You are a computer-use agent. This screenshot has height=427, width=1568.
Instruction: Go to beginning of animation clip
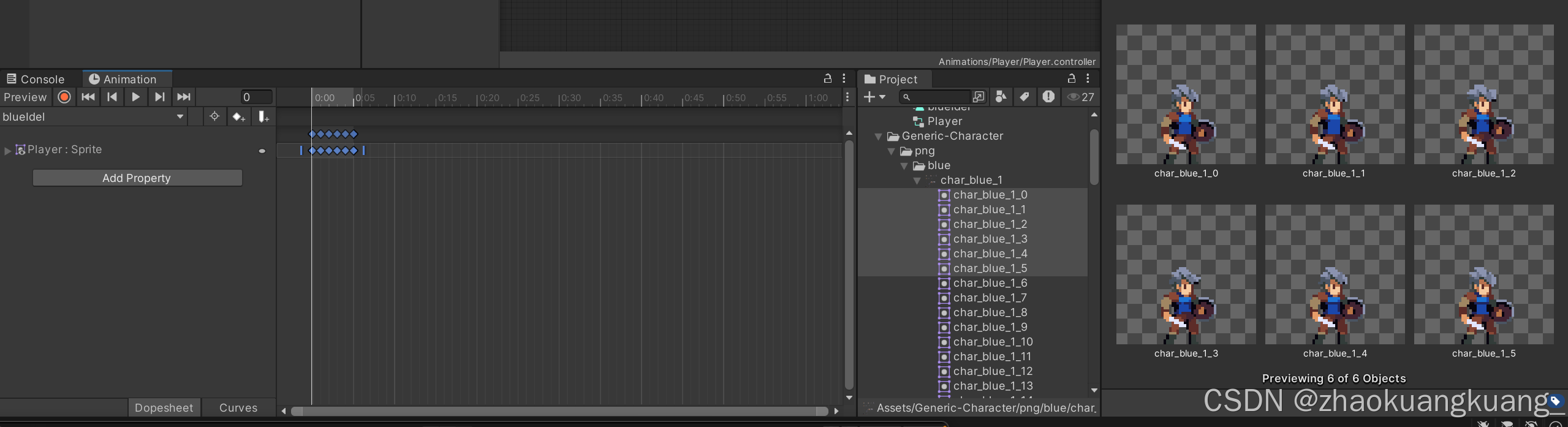(x=88, y=97)
